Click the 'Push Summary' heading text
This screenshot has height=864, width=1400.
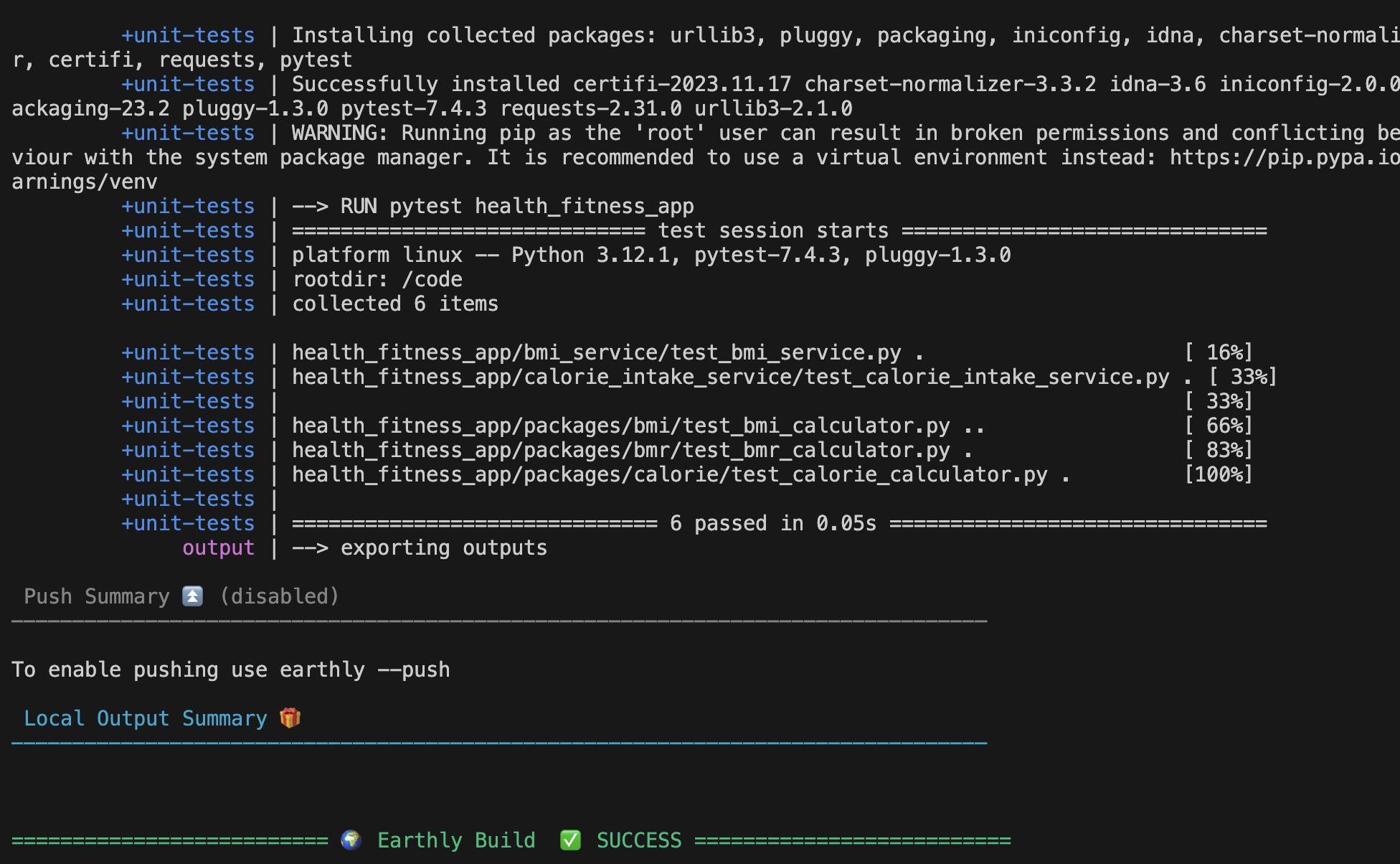[96, 596]
